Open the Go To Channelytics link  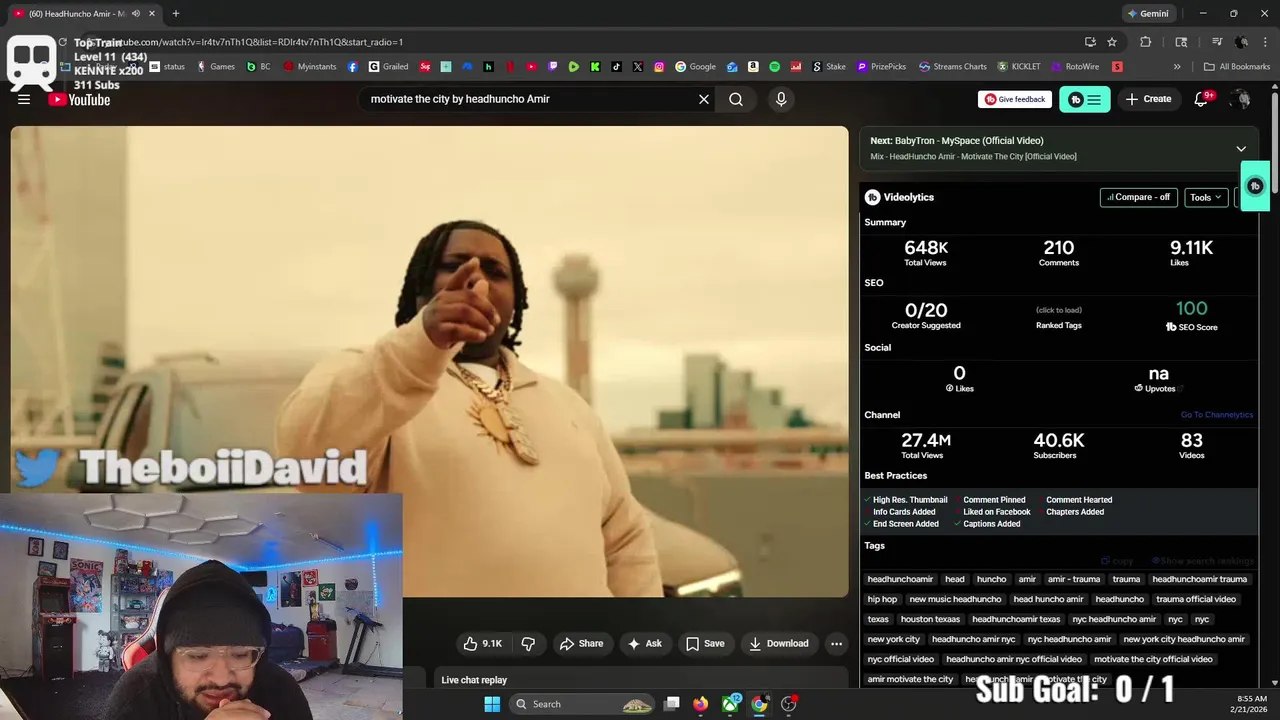pos(1216,415)
